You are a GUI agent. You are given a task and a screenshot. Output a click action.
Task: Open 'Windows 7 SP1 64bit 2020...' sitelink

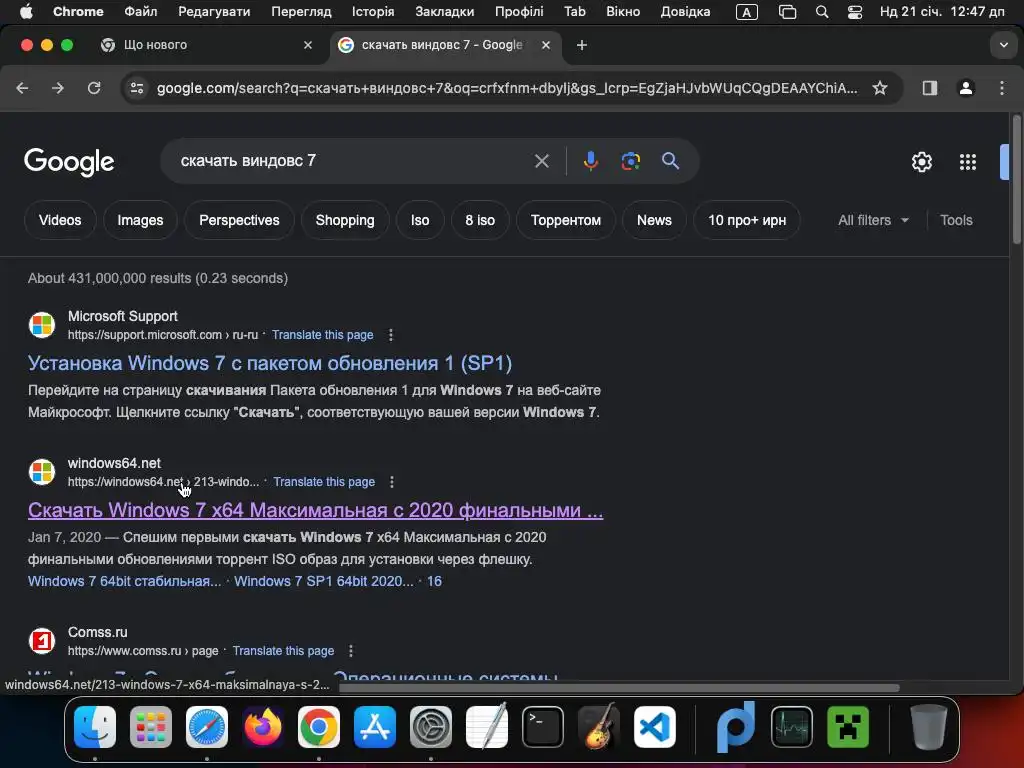(324, 581)
